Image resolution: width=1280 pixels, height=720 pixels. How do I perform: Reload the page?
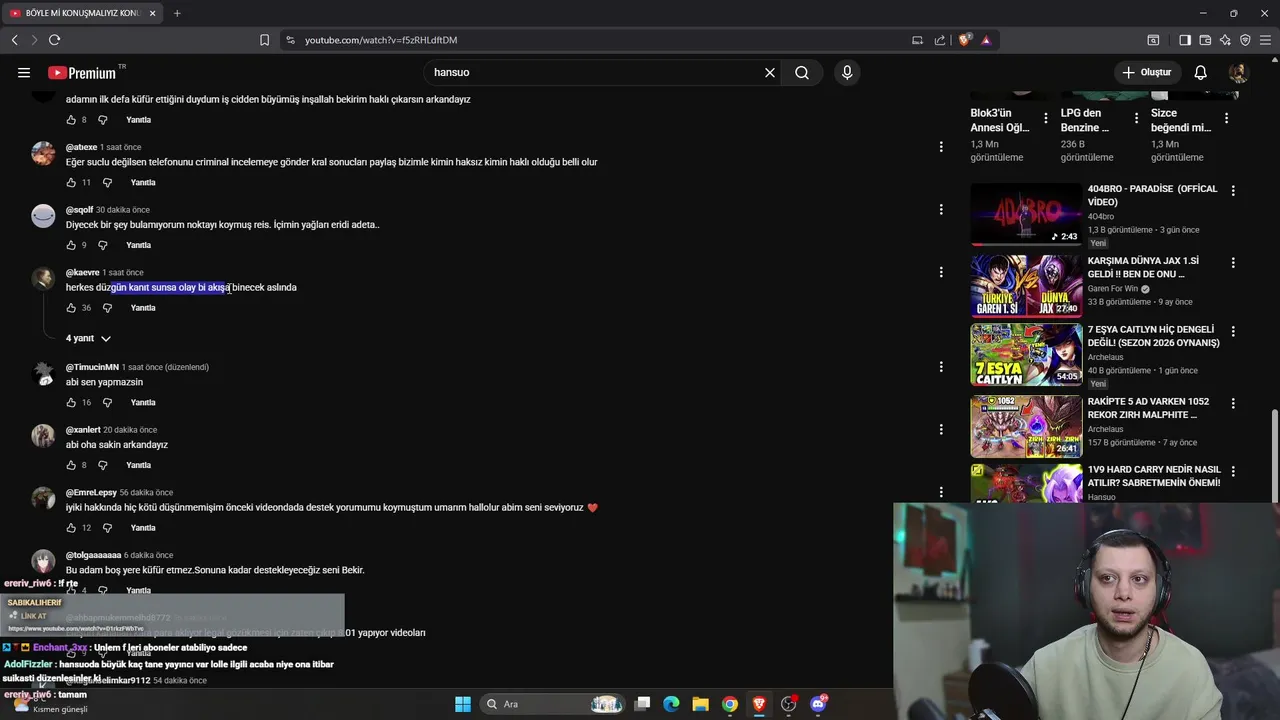[54, 40]
